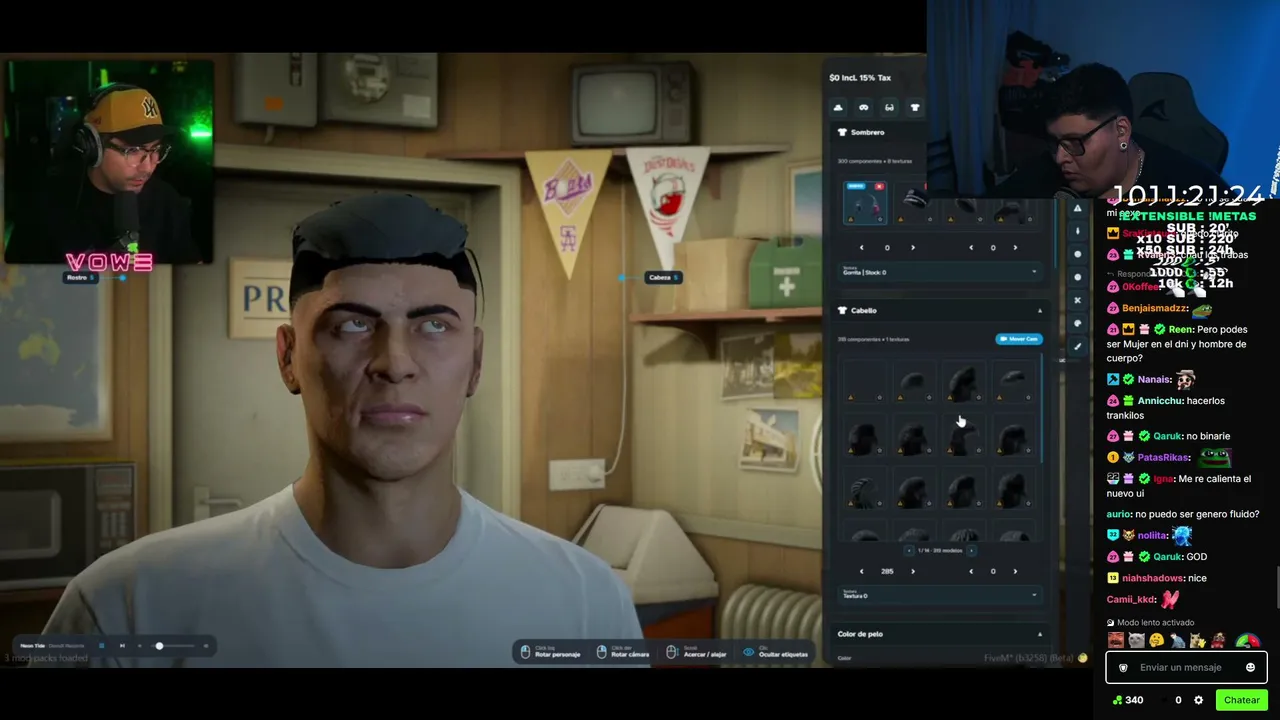Open the emoji picker in chat
1280x720 pixels.
pos(1250,667)
